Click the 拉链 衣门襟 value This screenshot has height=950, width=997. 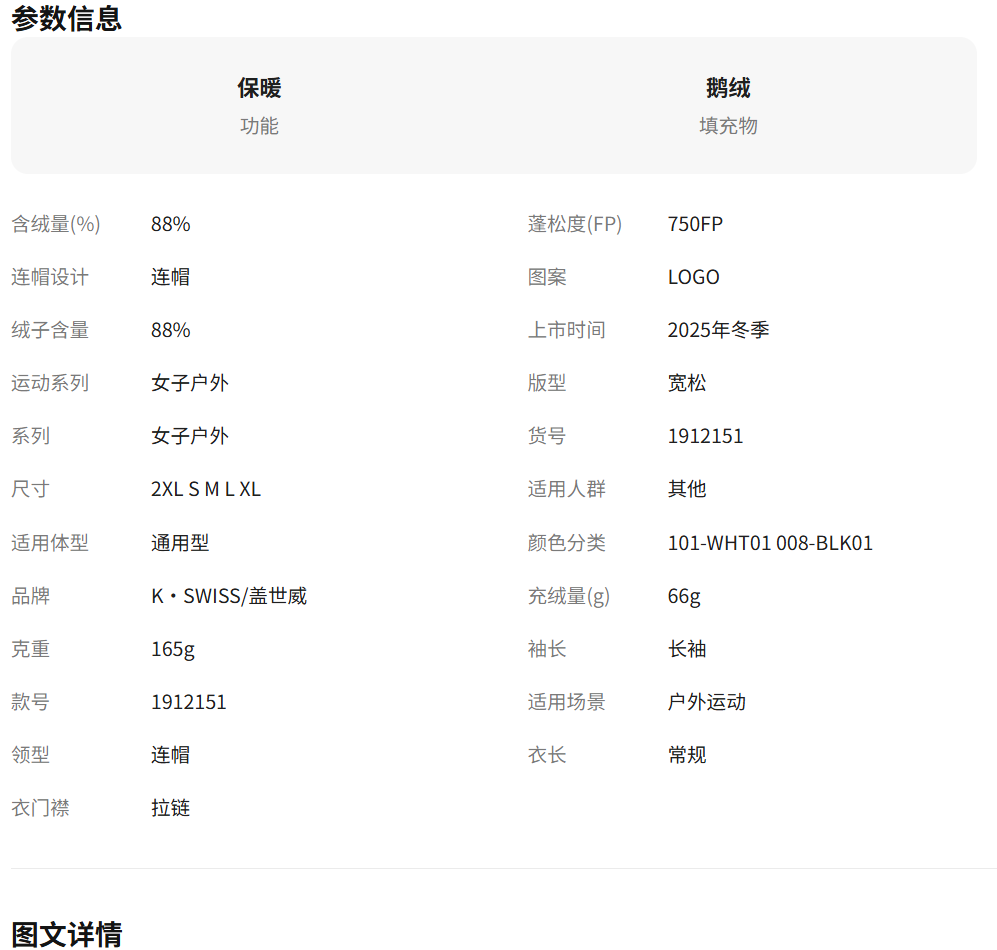pos(171,808)
